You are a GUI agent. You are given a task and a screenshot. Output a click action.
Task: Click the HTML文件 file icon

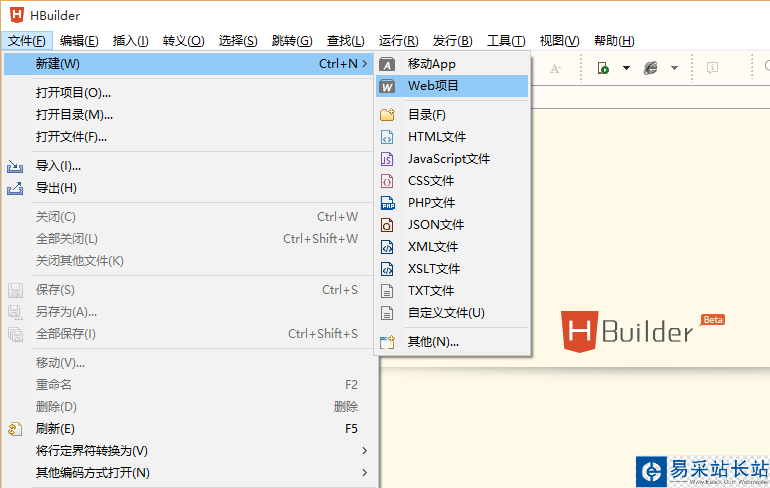pos(387,137)
